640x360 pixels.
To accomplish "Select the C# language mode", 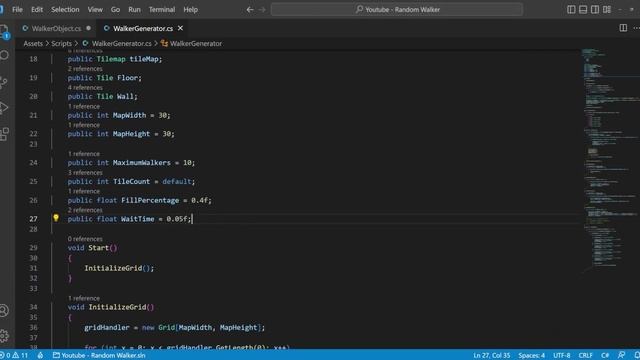I will [605, 356].
